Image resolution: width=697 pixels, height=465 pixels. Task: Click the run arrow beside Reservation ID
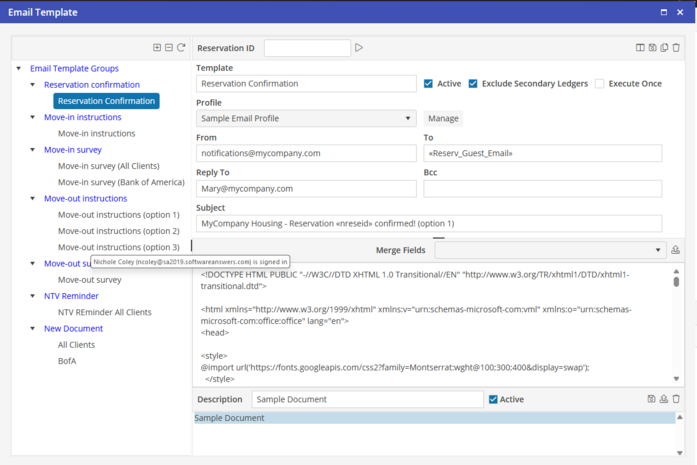359,48
